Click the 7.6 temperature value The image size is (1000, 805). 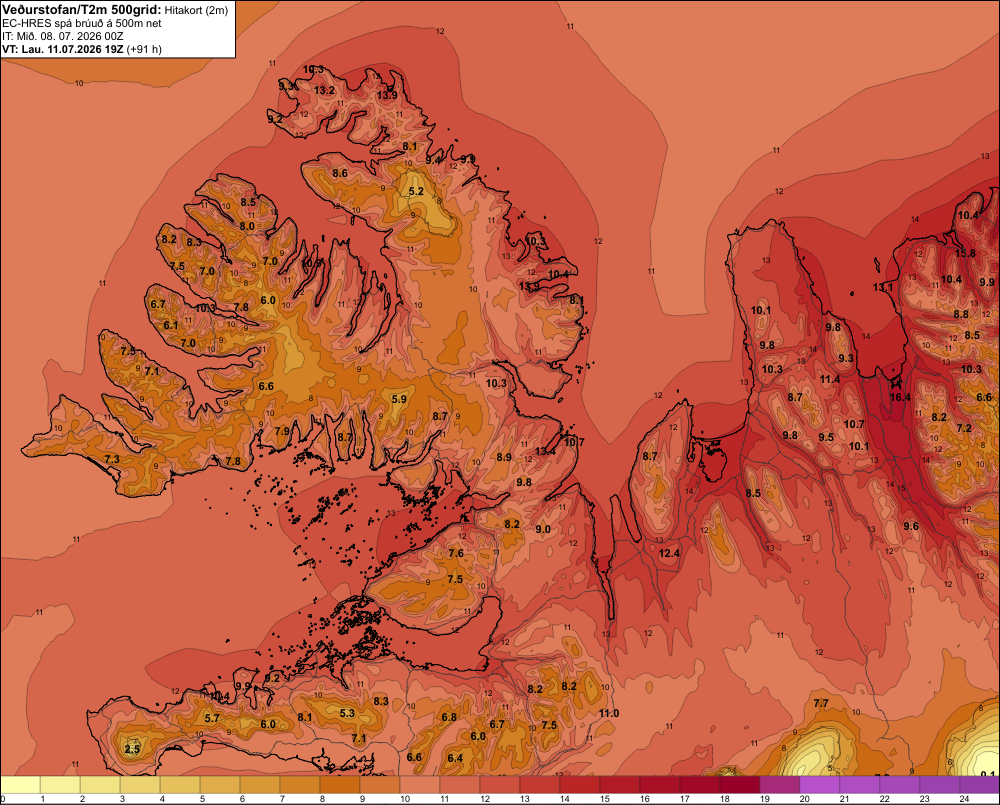[x=456, y=553]
